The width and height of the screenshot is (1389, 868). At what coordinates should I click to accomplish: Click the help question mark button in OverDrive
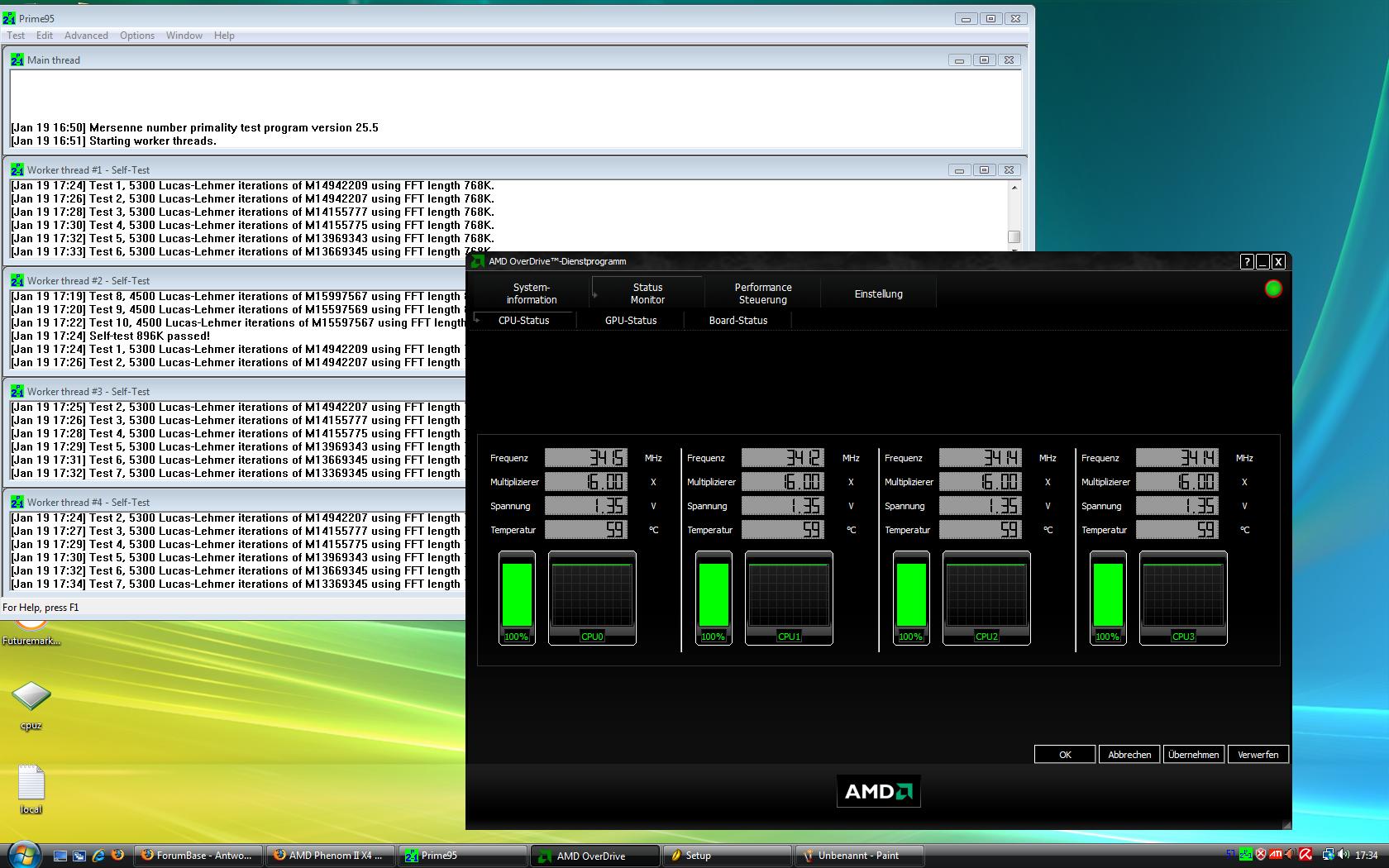pos(1247,261)
